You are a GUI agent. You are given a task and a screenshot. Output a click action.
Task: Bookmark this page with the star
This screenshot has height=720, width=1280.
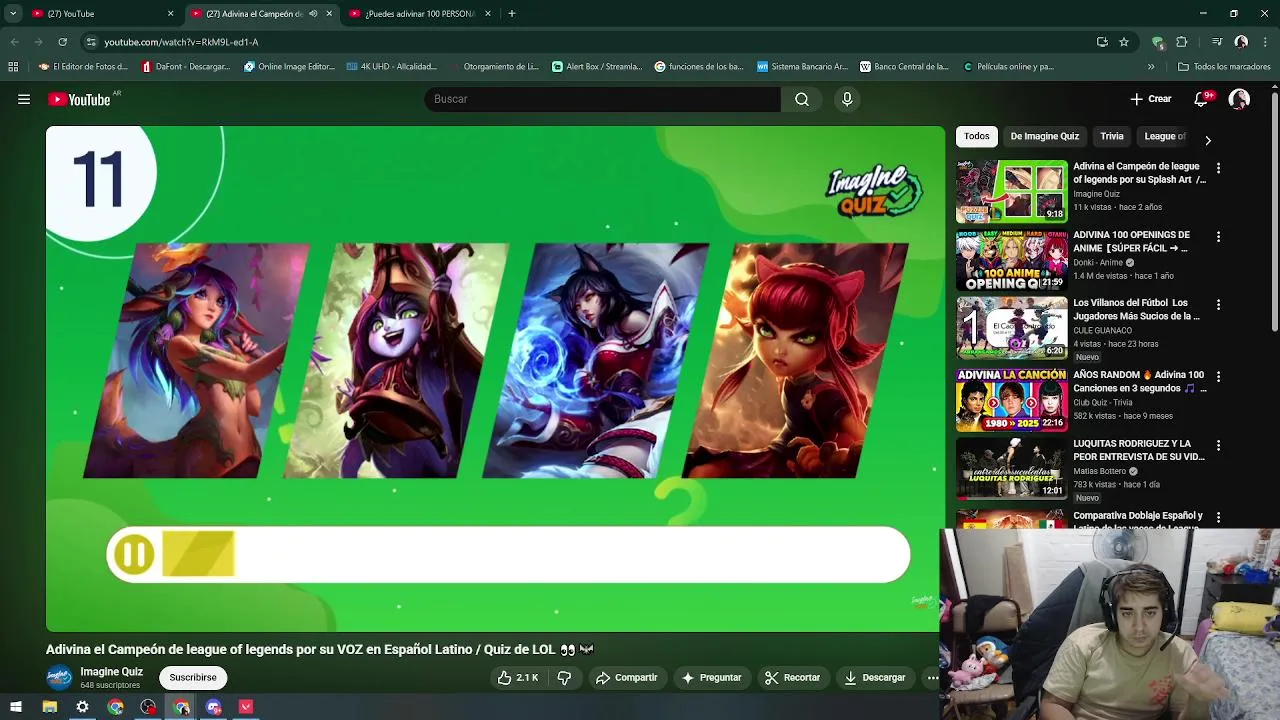tap(1124, 42)
